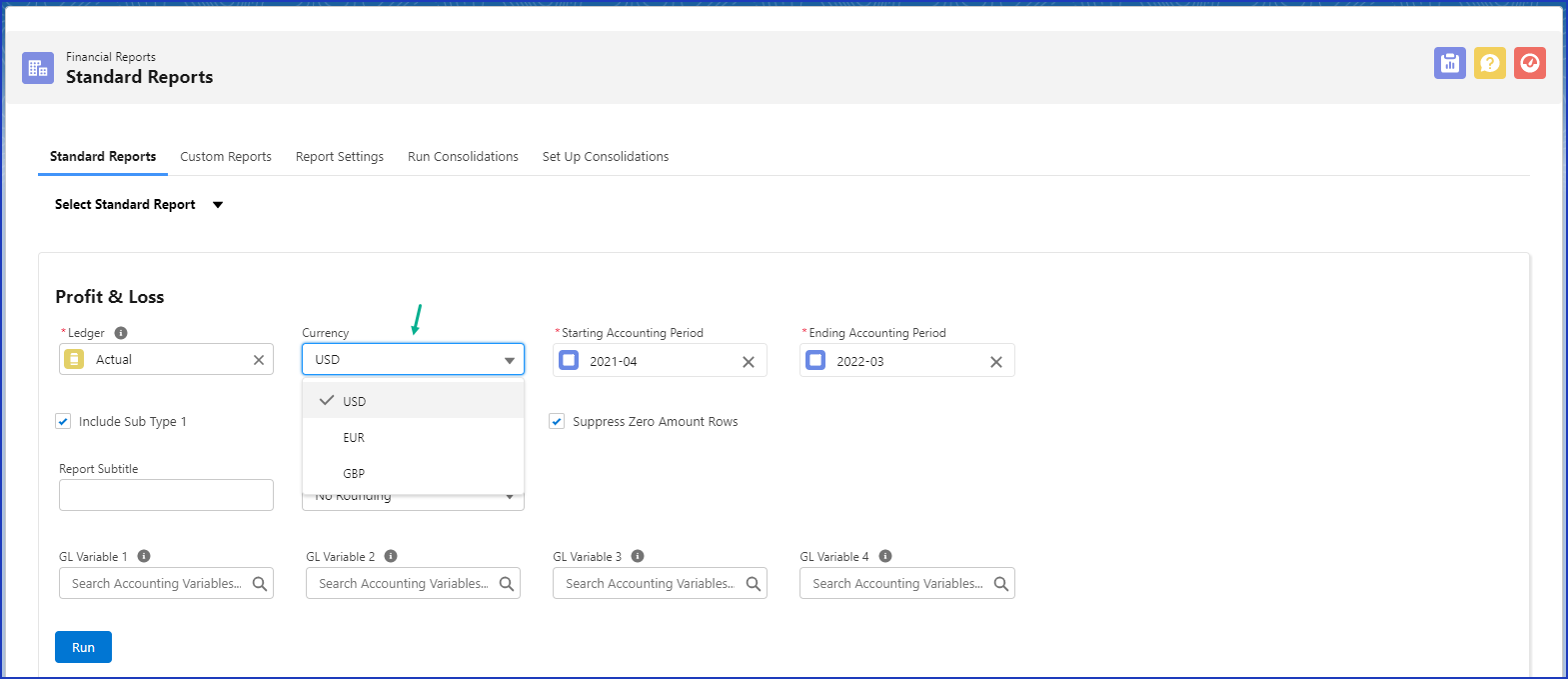Click the Ledger info tooltip icon

tap(121, 333)
